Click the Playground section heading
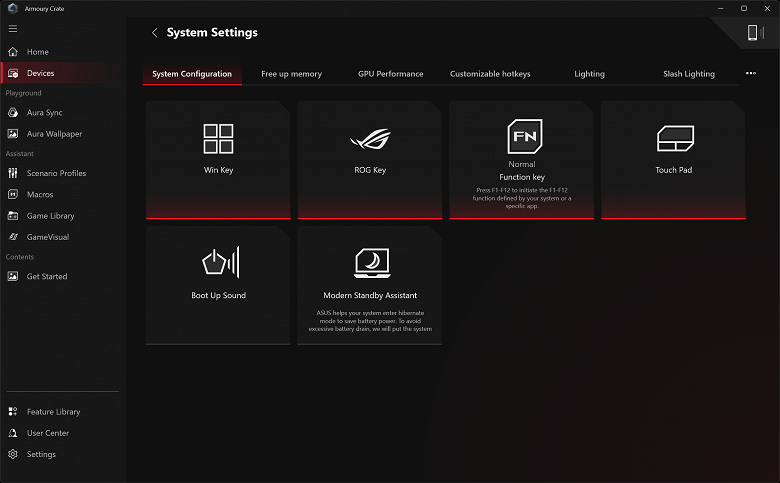 [23, 93]
